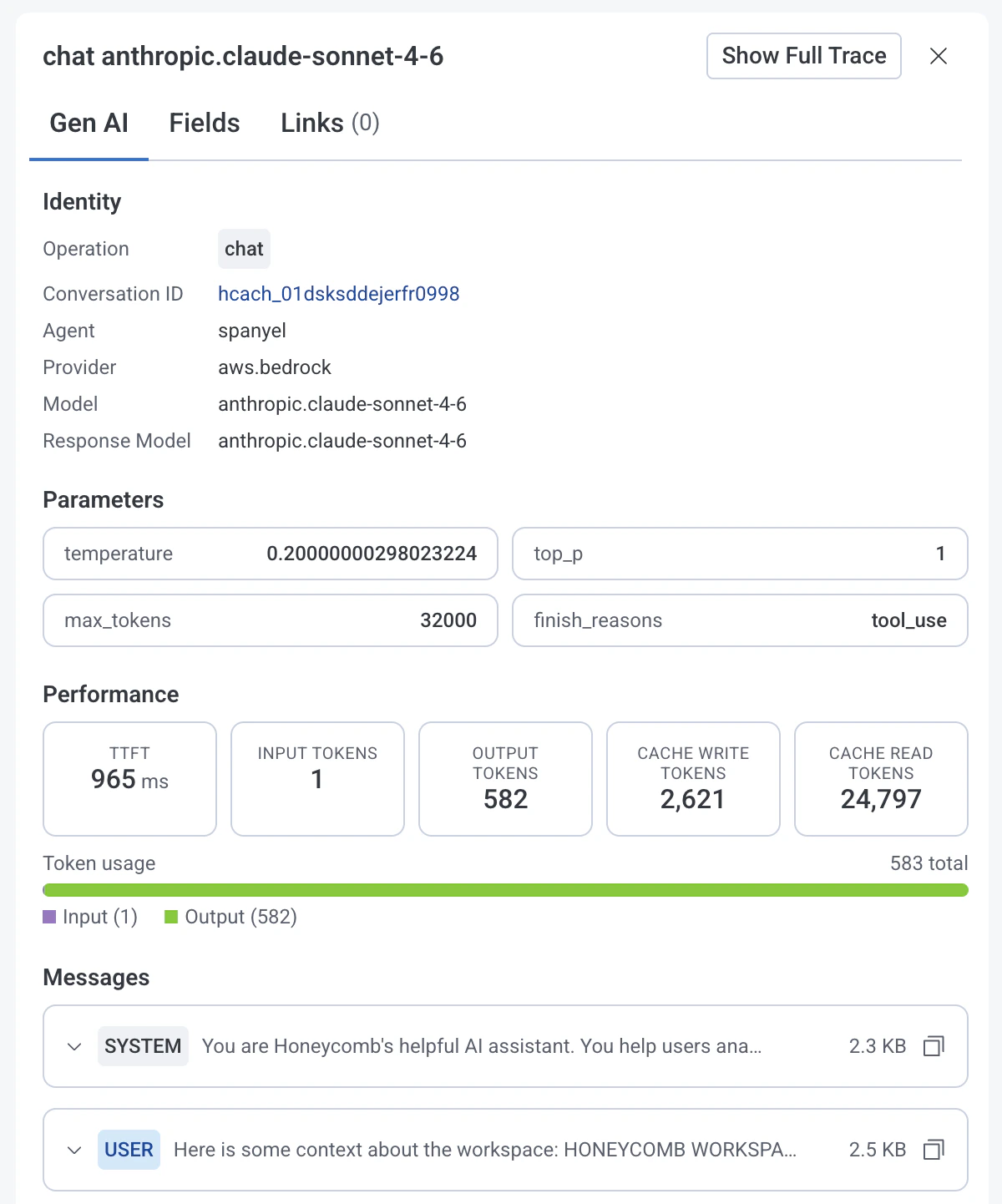Image resolution: width=1002 pixels, height=1204 pixels.
Task: Switch to the Gen AI tab
Action: point(89,124)
